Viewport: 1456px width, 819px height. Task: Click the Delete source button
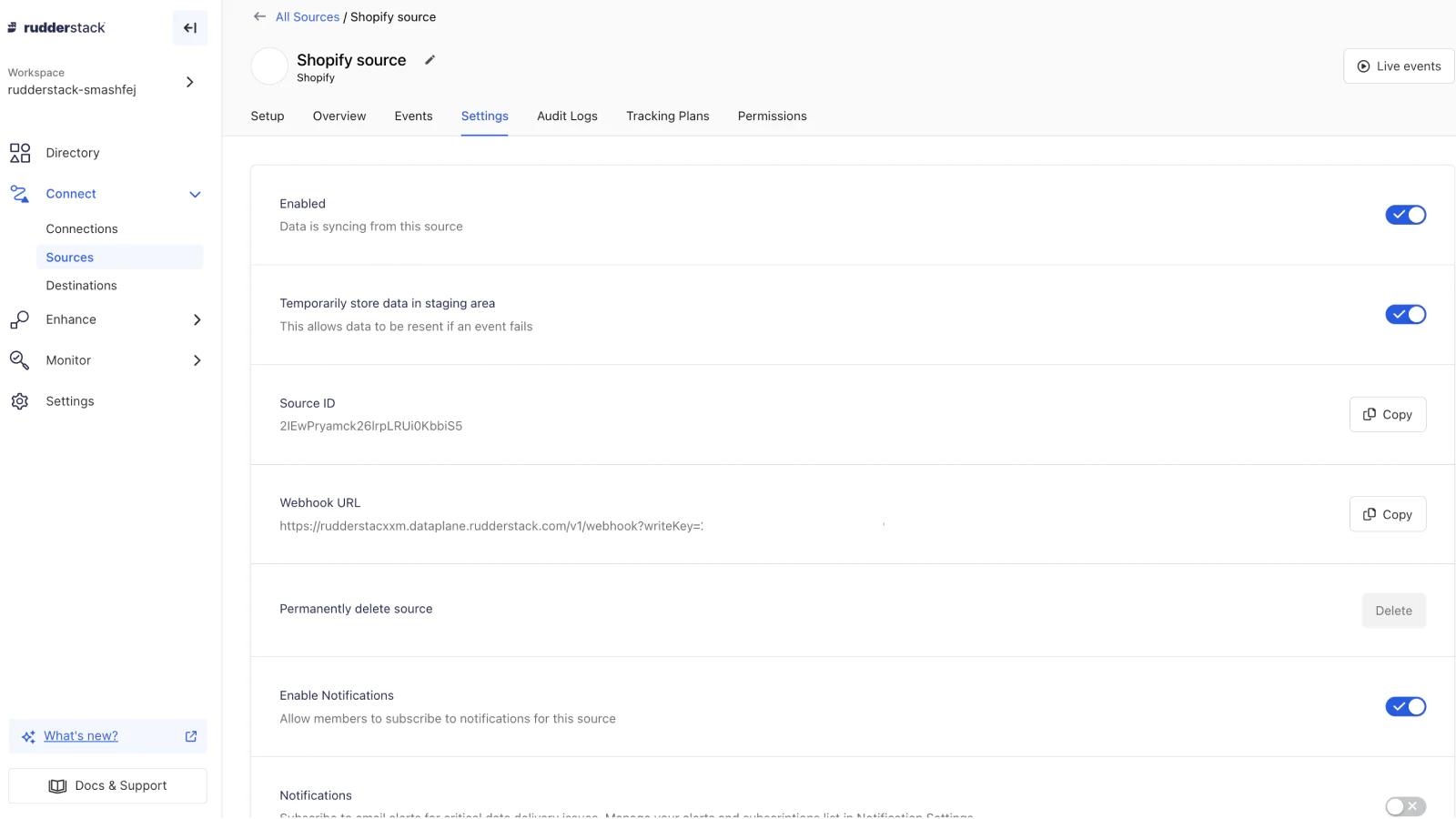tap(1394, 611)
